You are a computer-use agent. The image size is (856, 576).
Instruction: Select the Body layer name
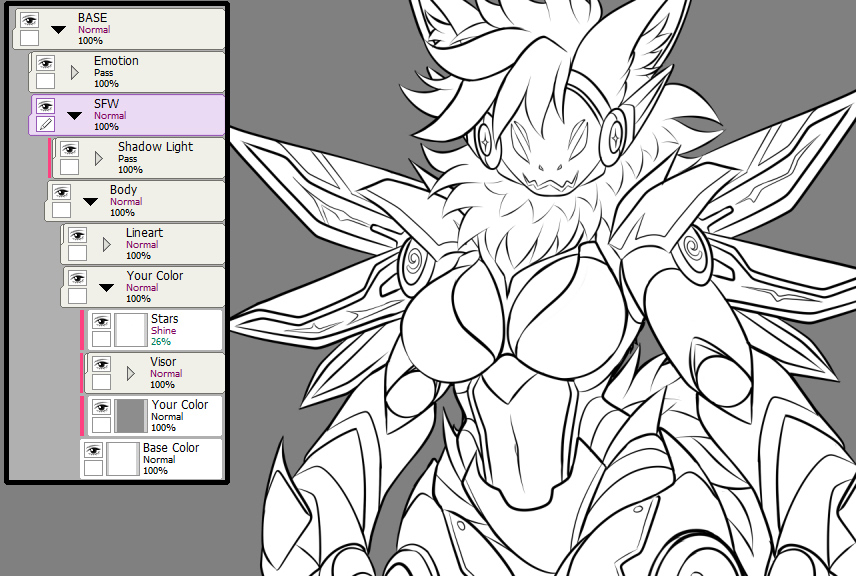point(123,190)
